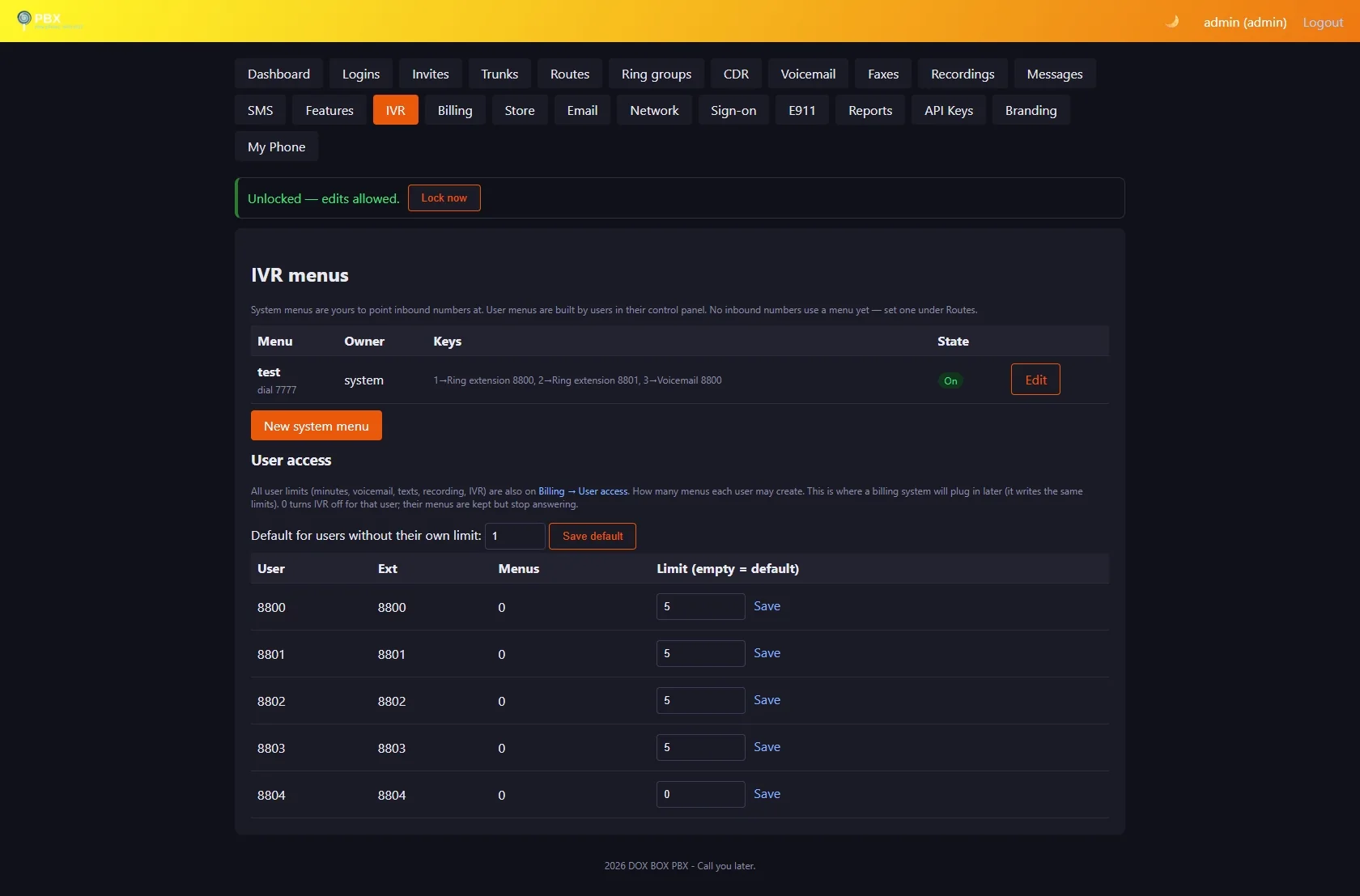Switch to the Recordings tab

click(x=963, y=74)
